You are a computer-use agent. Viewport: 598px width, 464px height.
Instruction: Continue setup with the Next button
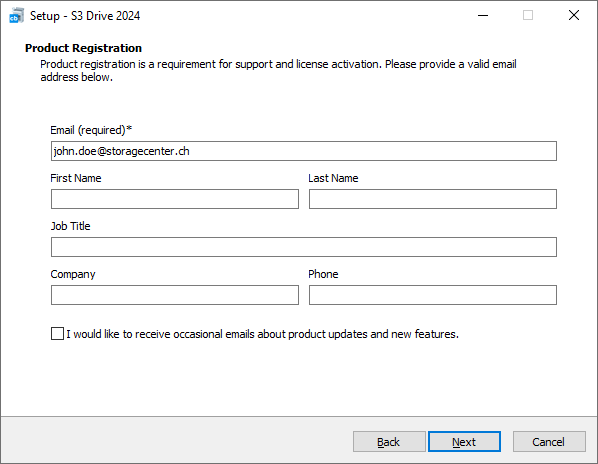click(x=464, y=442)
